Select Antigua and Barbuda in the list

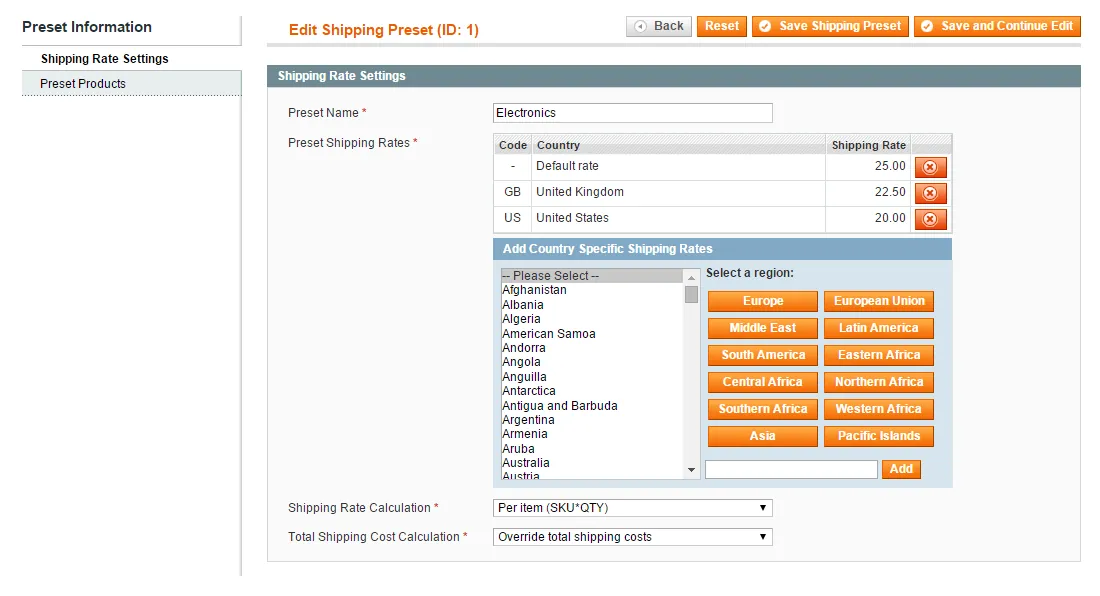[591, 405]
